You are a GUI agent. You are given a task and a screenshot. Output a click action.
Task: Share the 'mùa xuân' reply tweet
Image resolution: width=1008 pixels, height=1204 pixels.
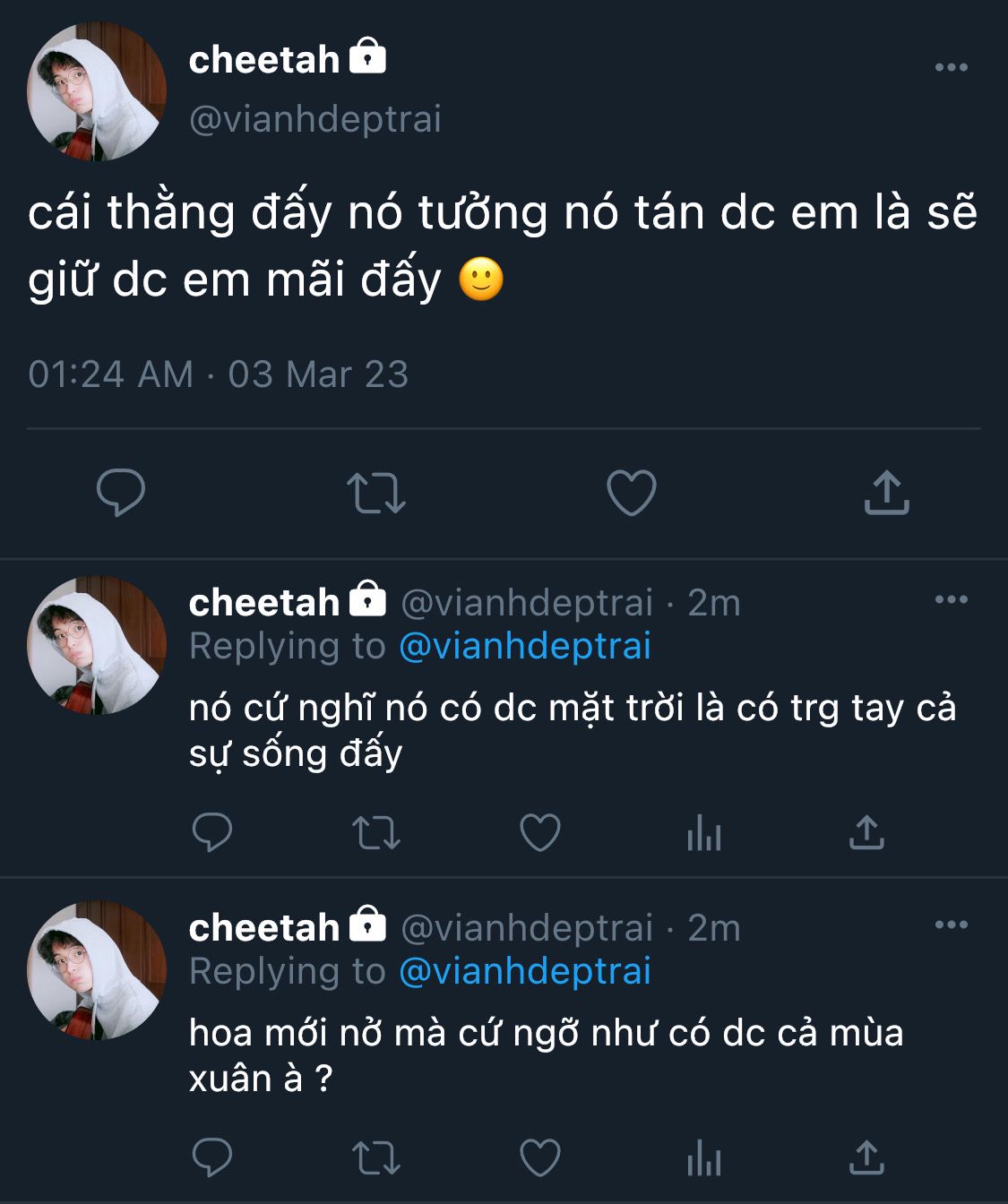click(x=866, y=1157)
